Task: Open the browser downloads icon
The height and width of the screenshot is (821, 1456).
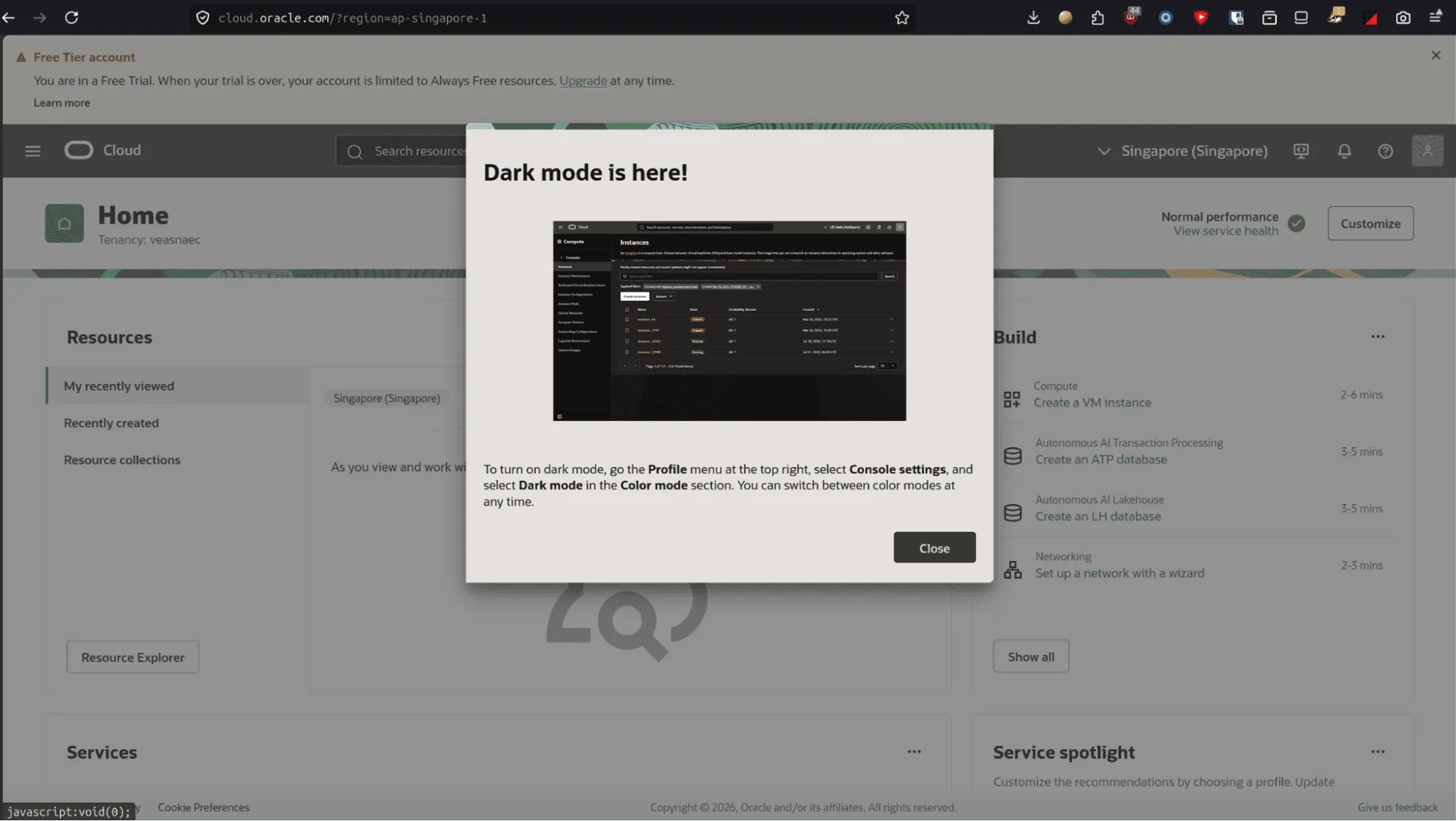Action: (x=1033, y=17)
